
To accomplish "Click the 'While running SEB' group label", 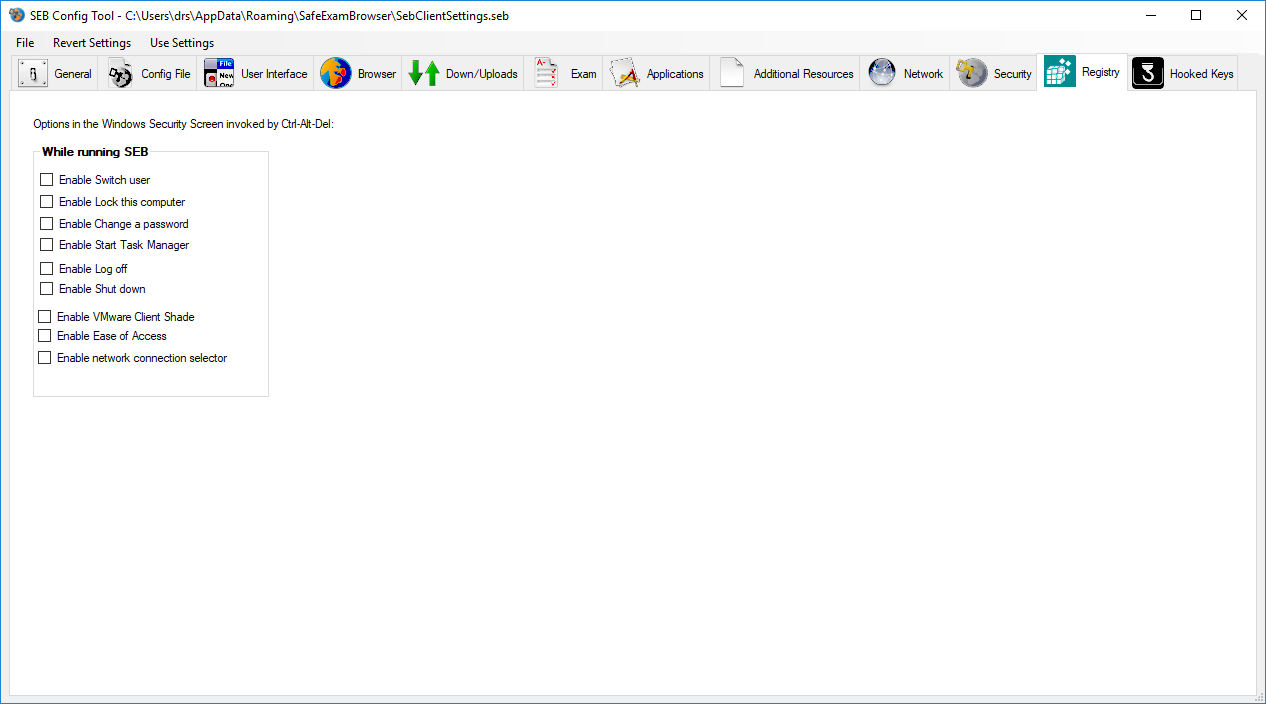I will (x=95, y=152).
